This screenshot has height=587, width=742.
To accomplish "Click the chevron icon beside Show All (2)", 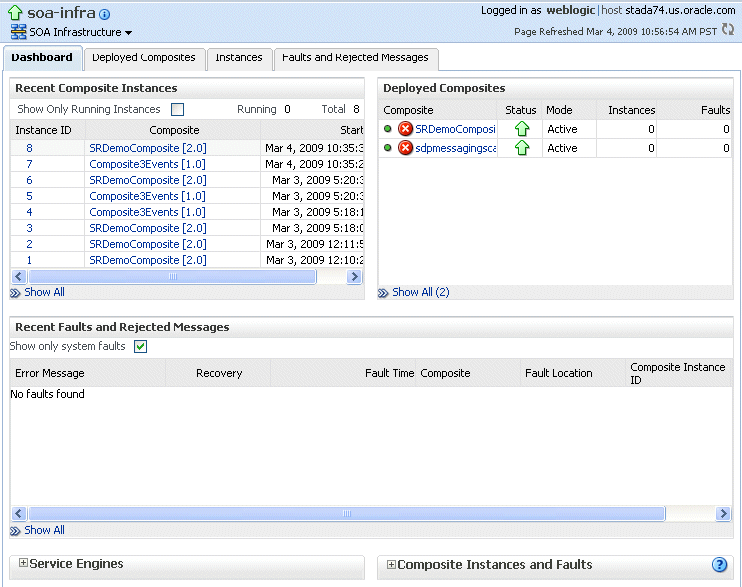I will (x=383, y=293).
